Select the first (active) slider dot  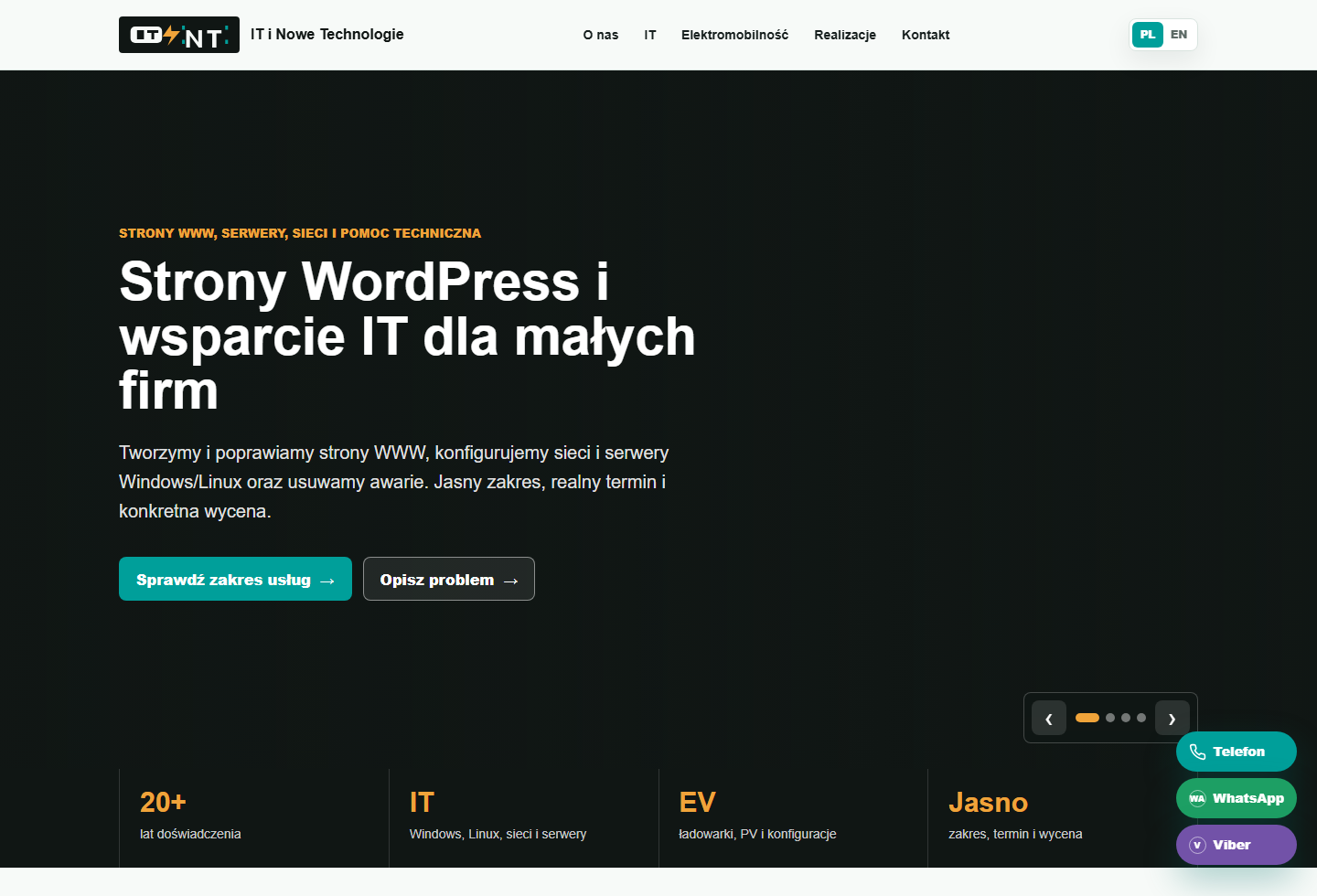coord(1087,718)
